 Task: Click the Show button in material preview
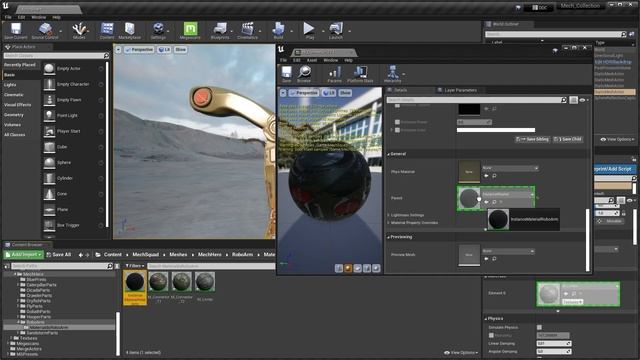[x=345, y=93]
